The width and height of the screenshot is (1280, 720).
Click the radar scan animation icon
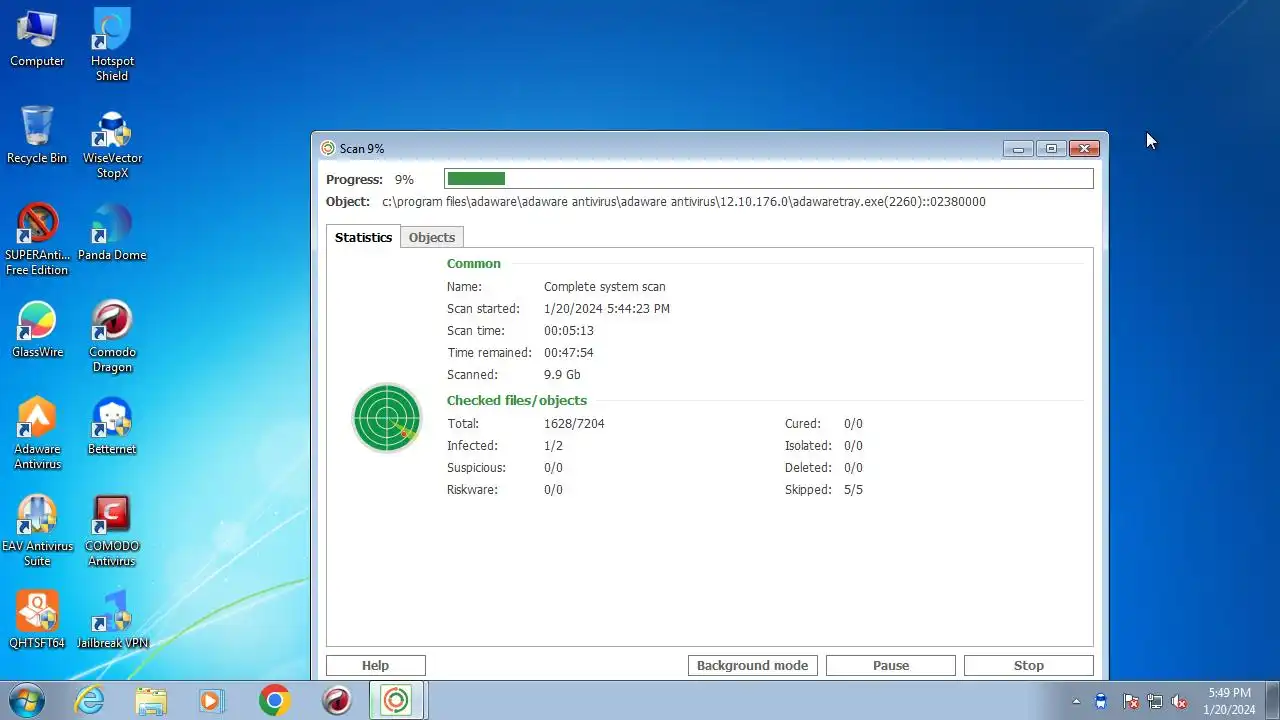[x=387, y=418]
